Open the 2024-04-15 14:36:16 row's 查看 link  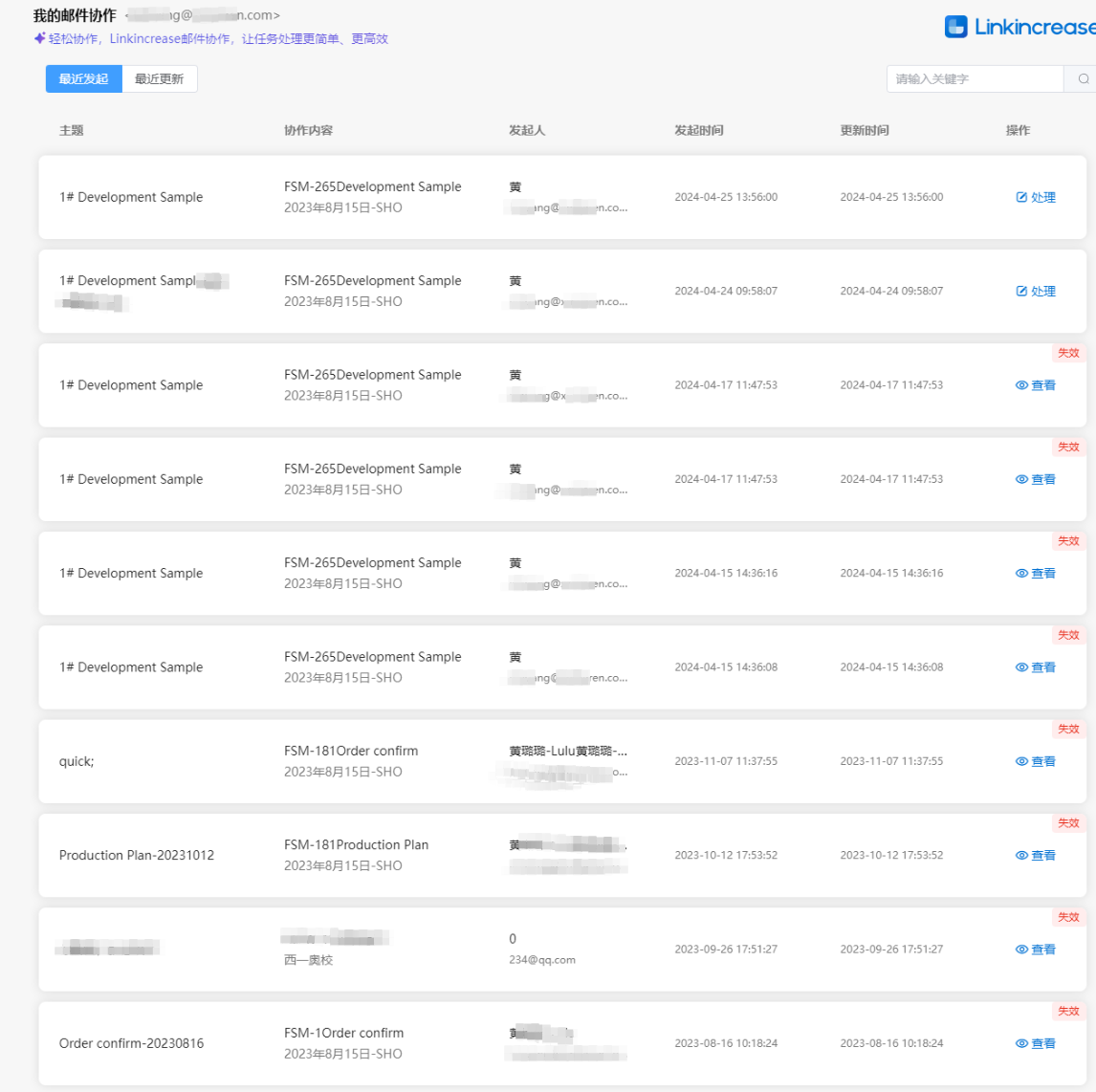(1036, 573)
